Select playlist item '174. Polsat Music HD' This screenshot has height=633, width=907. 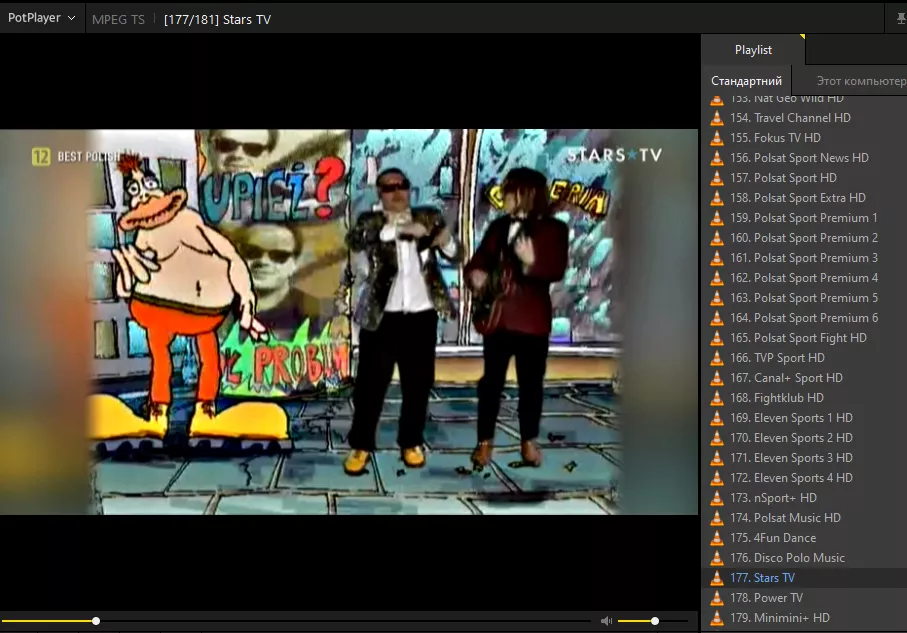coord(804,518)
